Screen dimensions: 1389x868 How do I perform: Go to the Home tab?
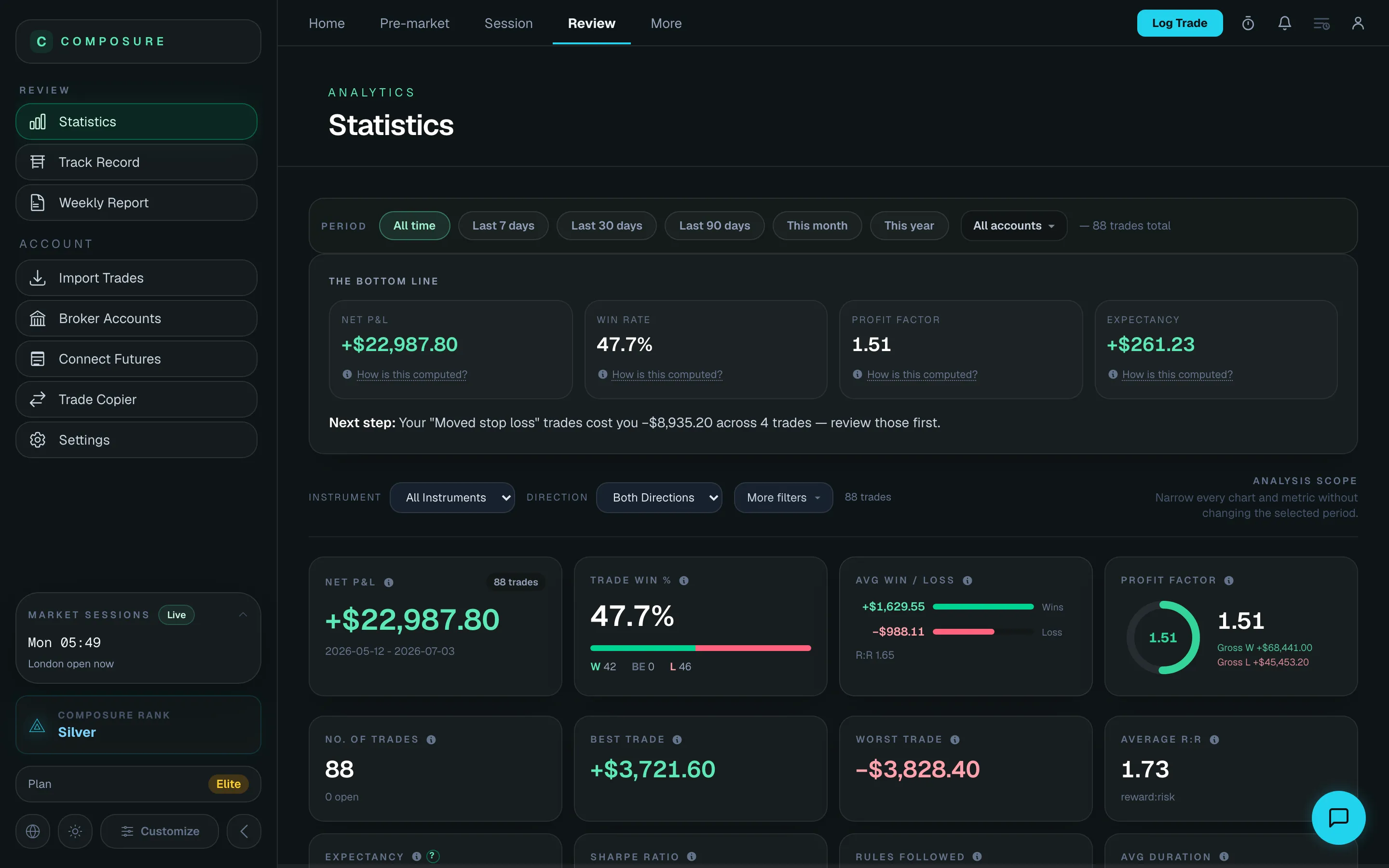point(327,24)
